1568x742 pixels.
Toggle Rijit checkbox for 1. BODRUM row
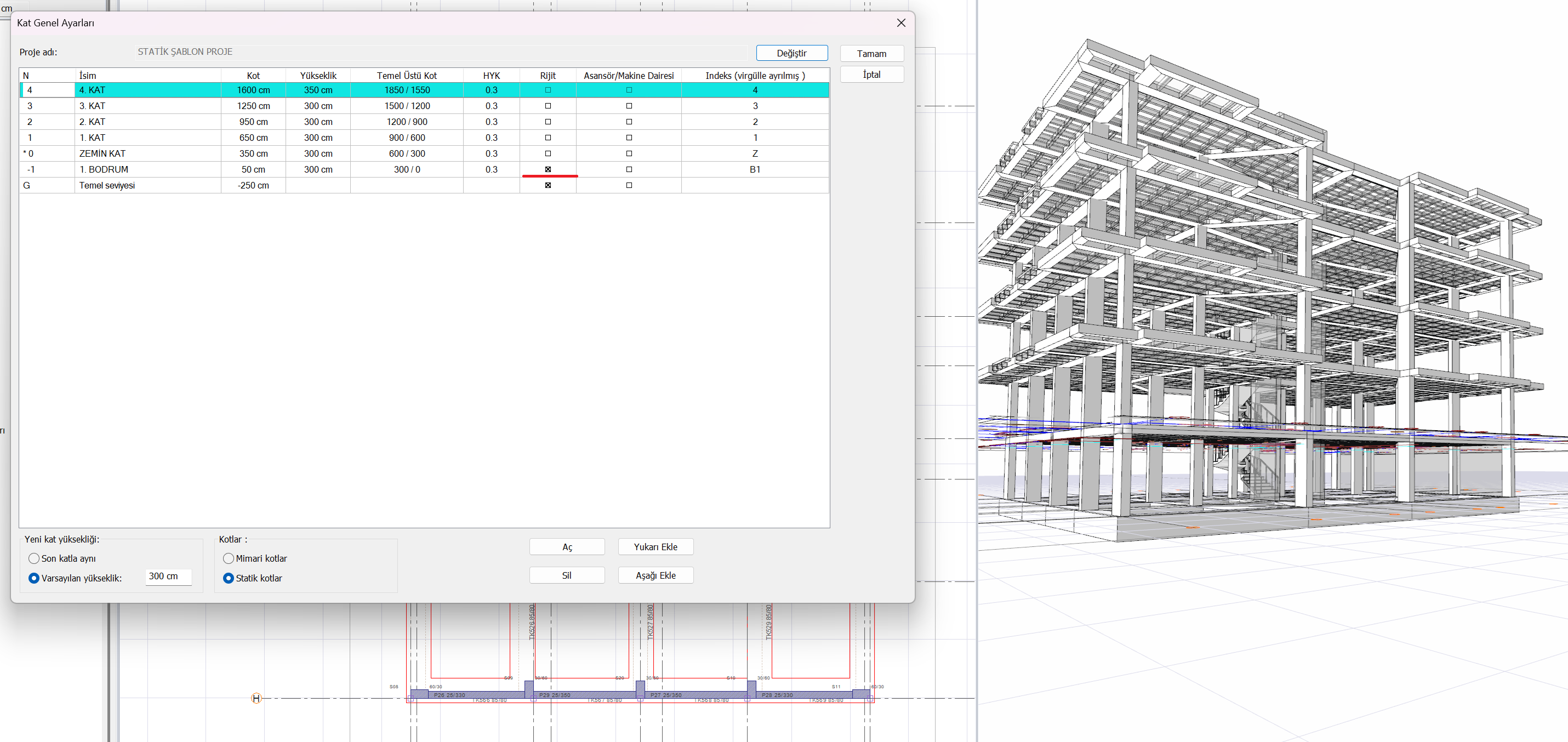click(x=548, y=169)
